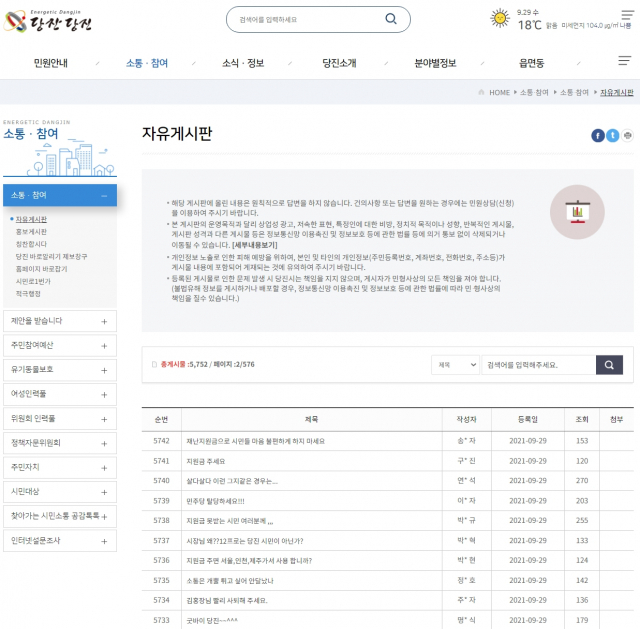
Task: Click the HOME breadcrumb icon
Action: click(x=482, y=92)
